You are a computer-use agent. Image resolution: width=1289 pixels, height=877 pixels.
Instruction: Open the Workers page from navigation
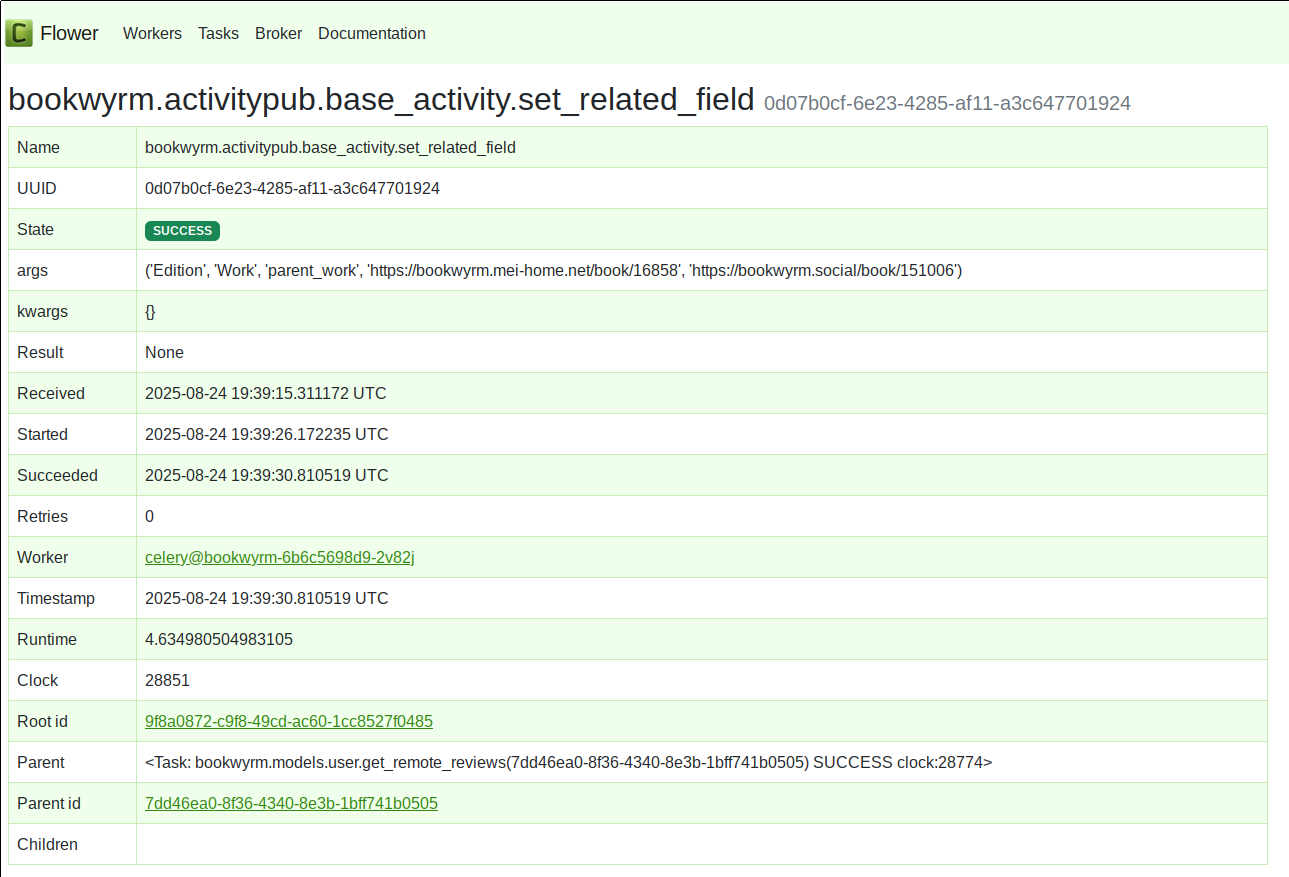pos(152,33)
